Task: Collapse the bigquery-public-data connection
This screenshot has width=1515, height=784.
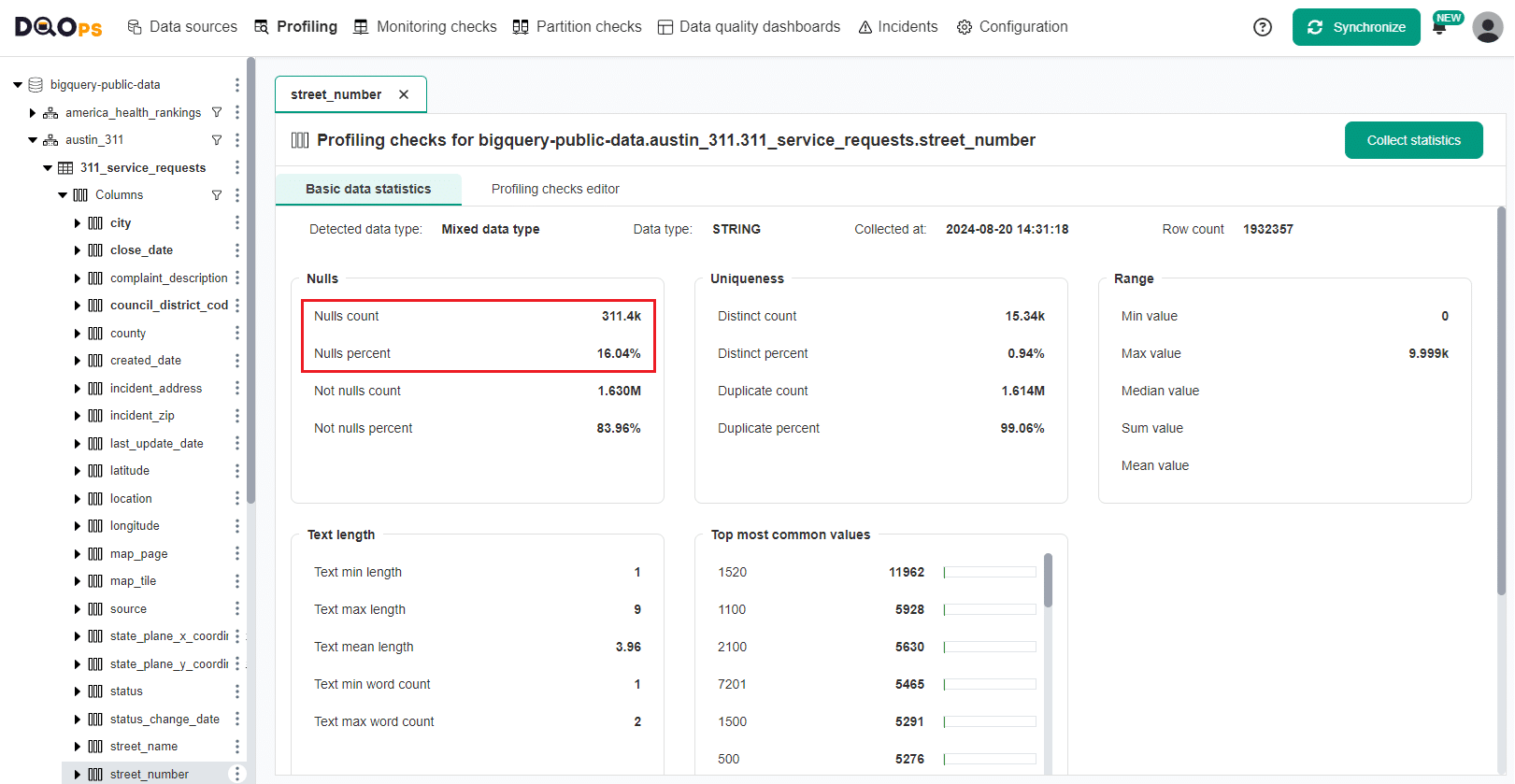Action: pyautogui.click(x=18, y=85)
